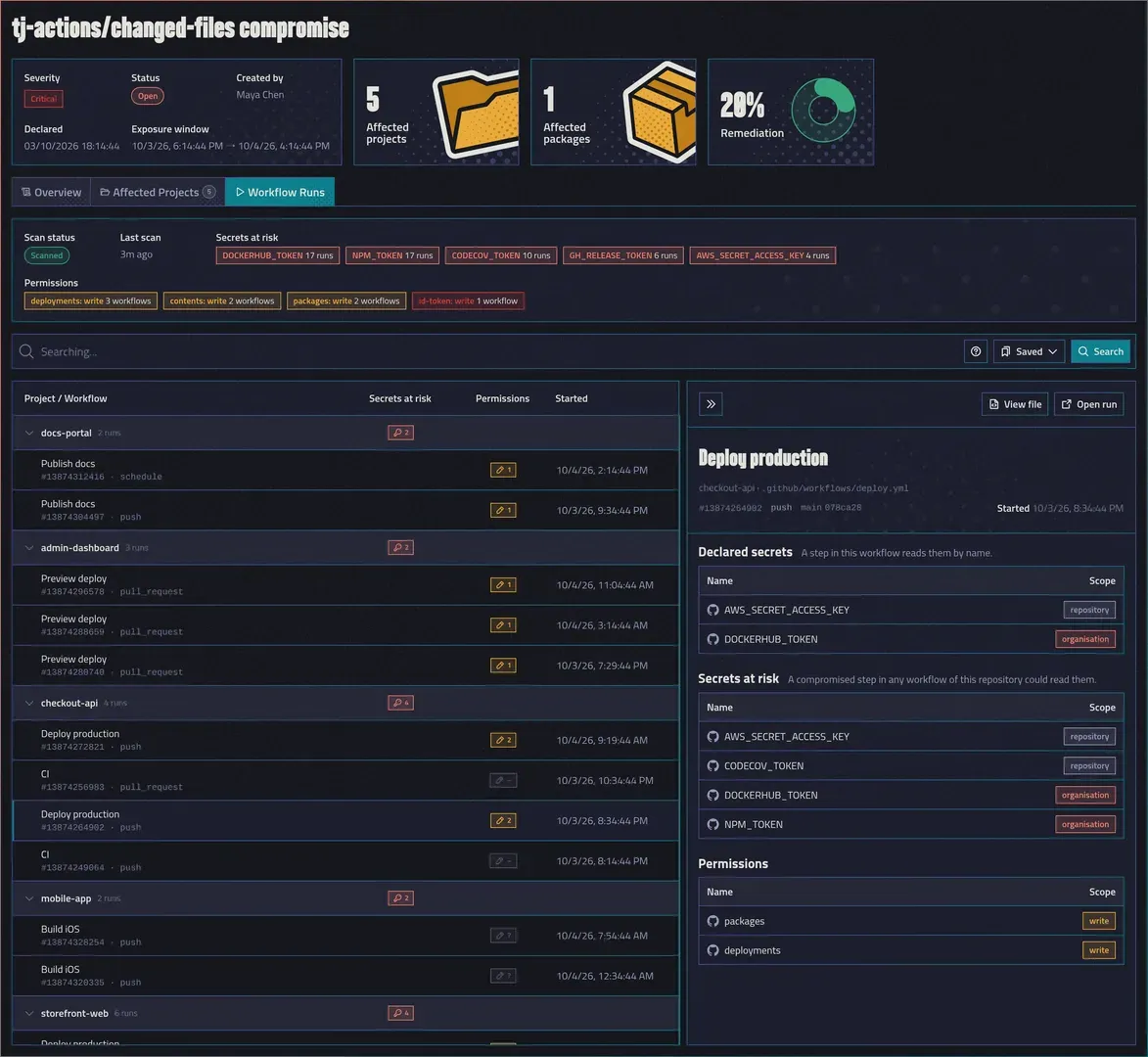This screenshot has height=1057, width=1148.
Task: Collapse the mobile-app project group
Action: point(29,898)
